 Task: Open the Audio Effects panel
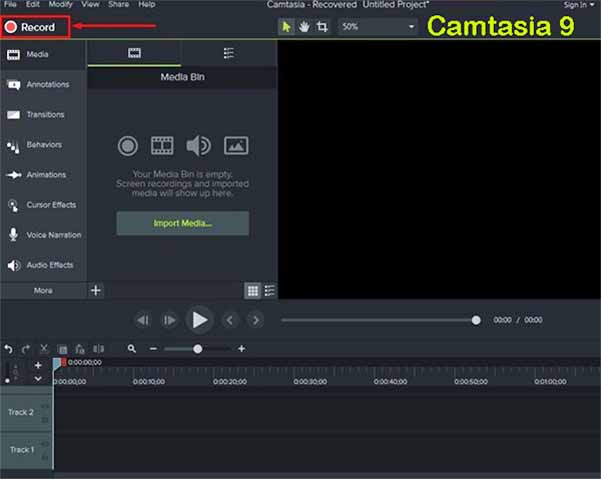[43, 265]
